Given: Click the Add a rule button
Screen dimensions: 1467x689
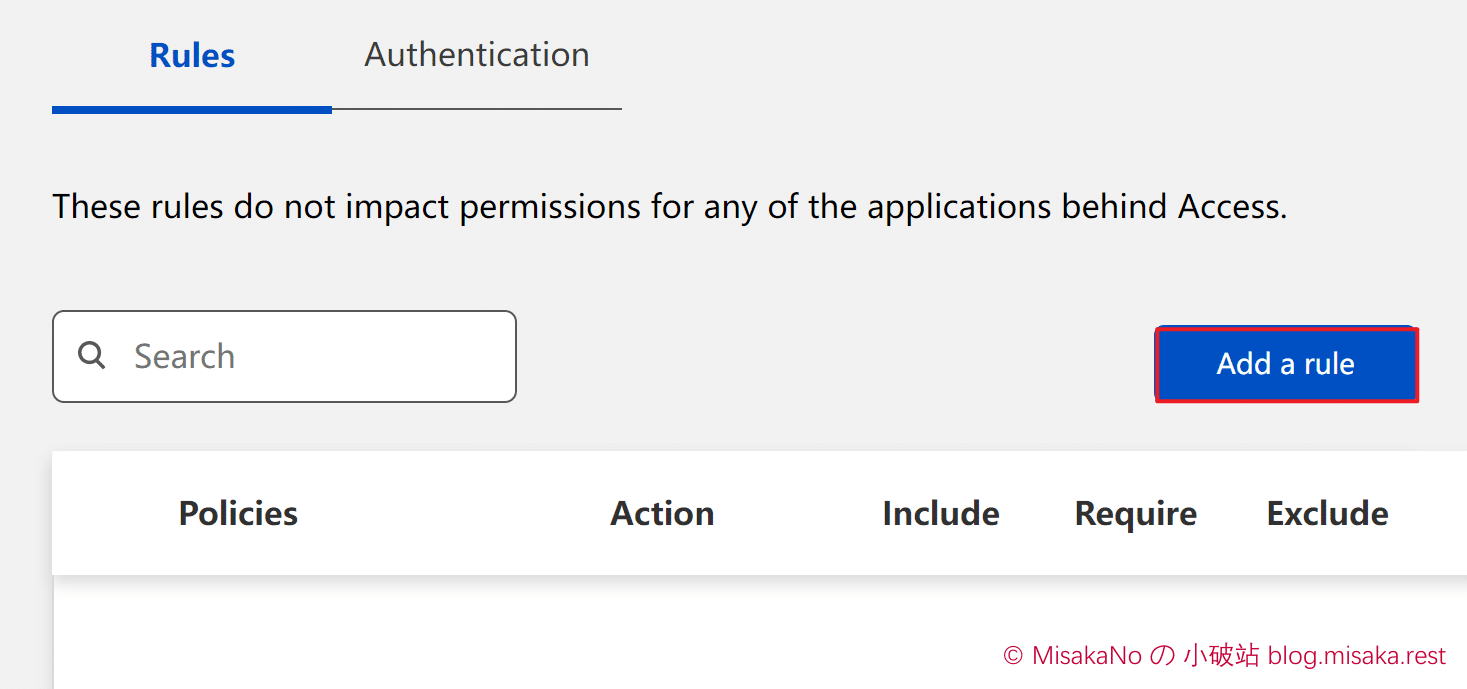Looking at the screenshot, I should [1285, 364].
